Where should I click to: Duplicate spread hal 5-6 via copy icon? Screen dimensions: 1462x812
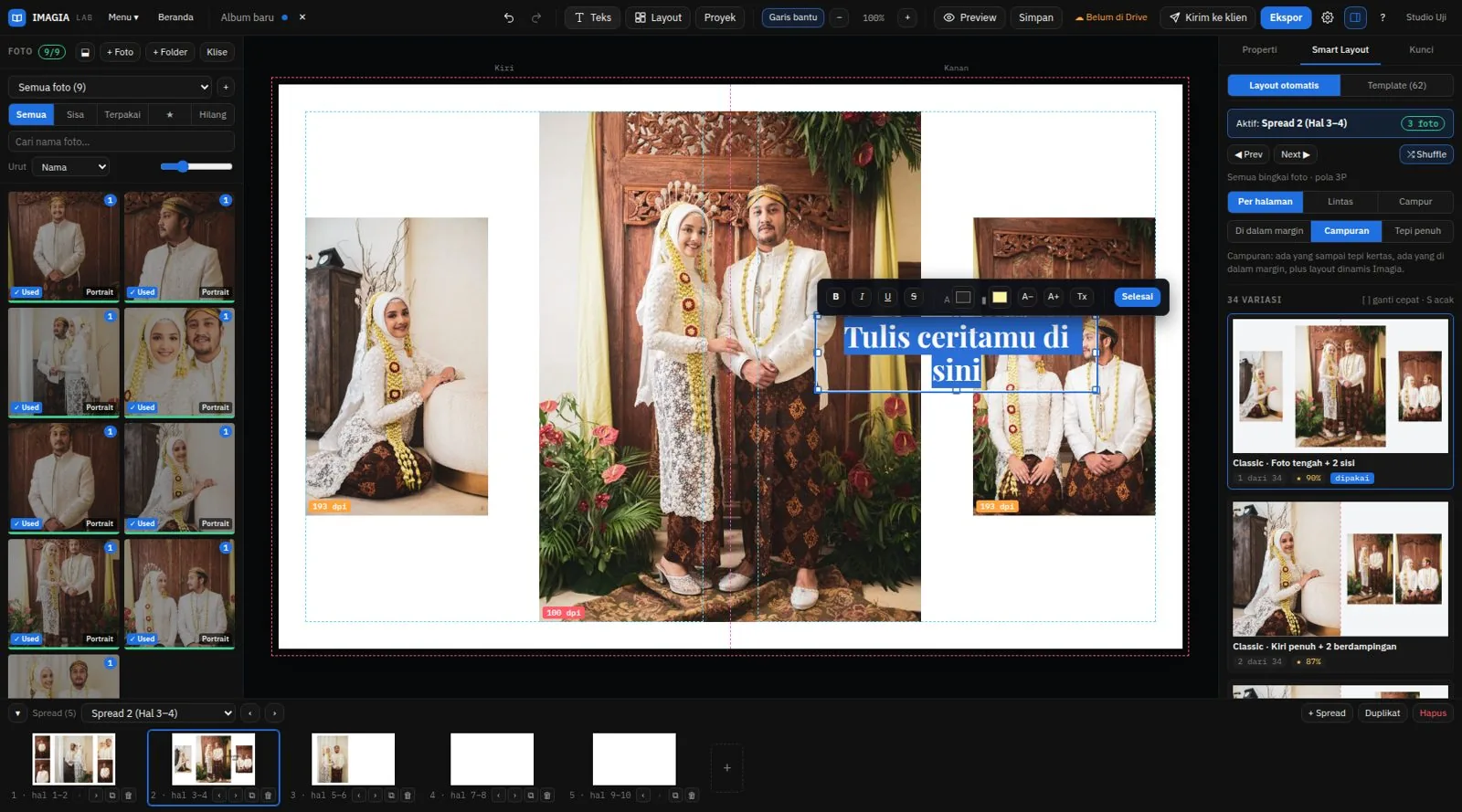tap(391, 796)
